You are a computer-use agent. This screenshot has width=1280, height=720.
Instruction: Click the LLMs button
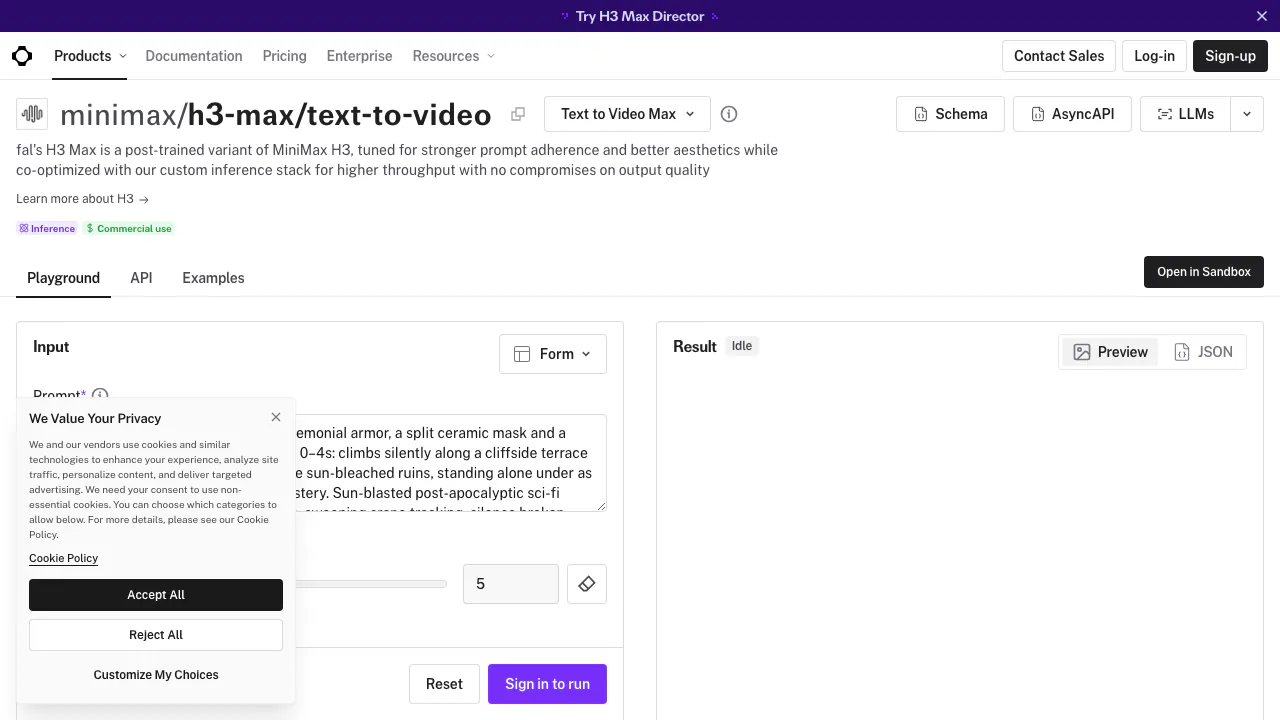pyautogui.click(x=1186, y=114)
